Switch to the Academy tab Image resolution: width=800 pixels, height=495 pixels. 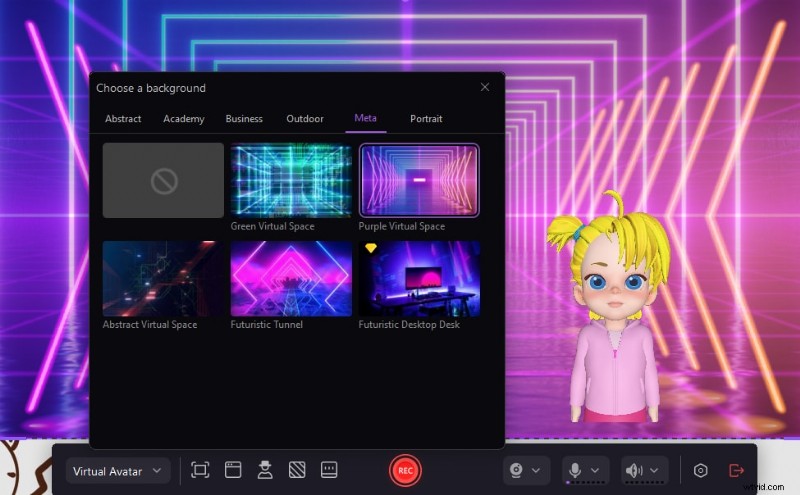184,118
